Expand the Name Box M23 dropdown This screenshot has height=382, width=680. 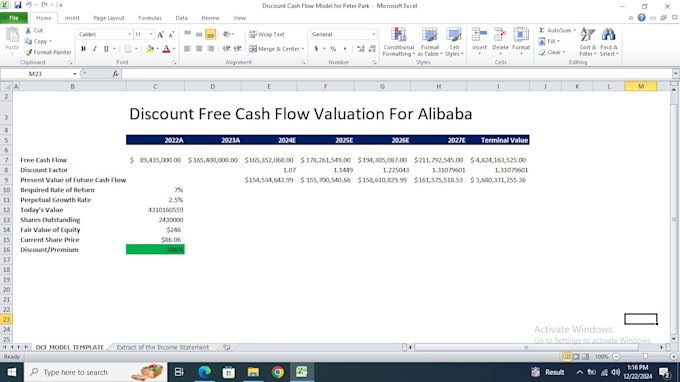click(x=75, y=74)
